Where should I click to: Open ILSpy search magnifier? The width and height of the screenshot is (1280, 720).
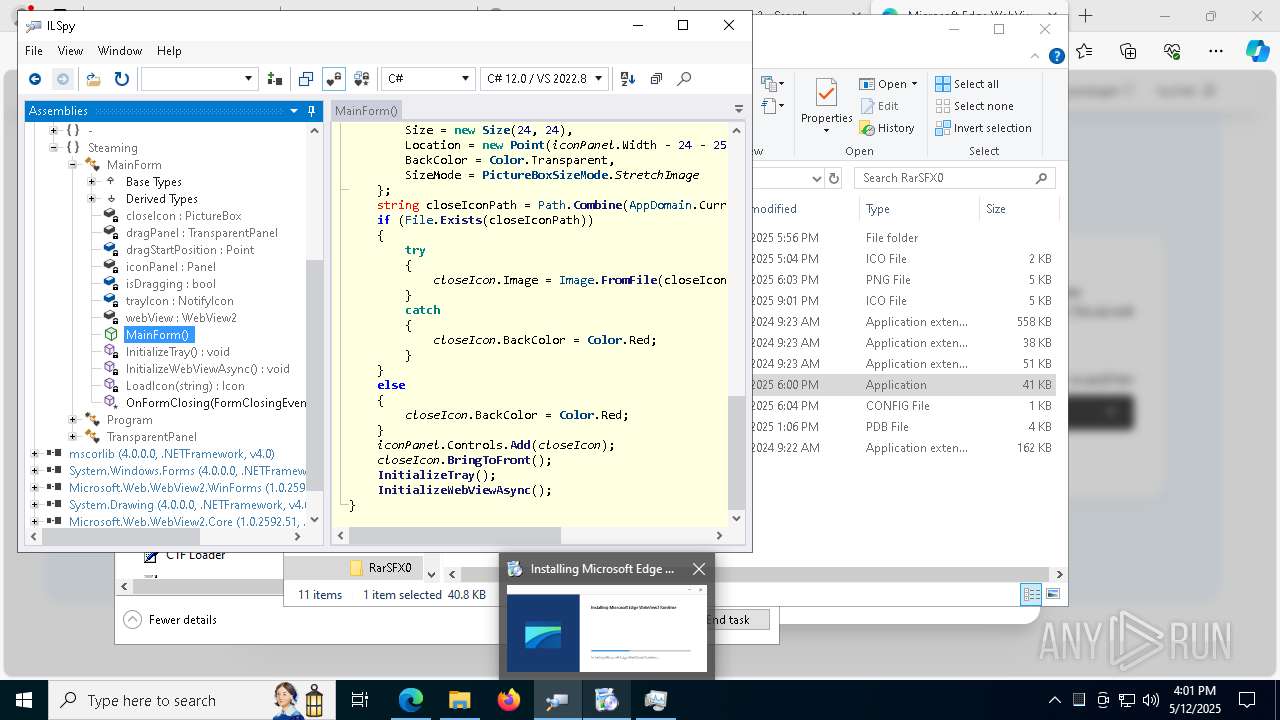[684, 78]
